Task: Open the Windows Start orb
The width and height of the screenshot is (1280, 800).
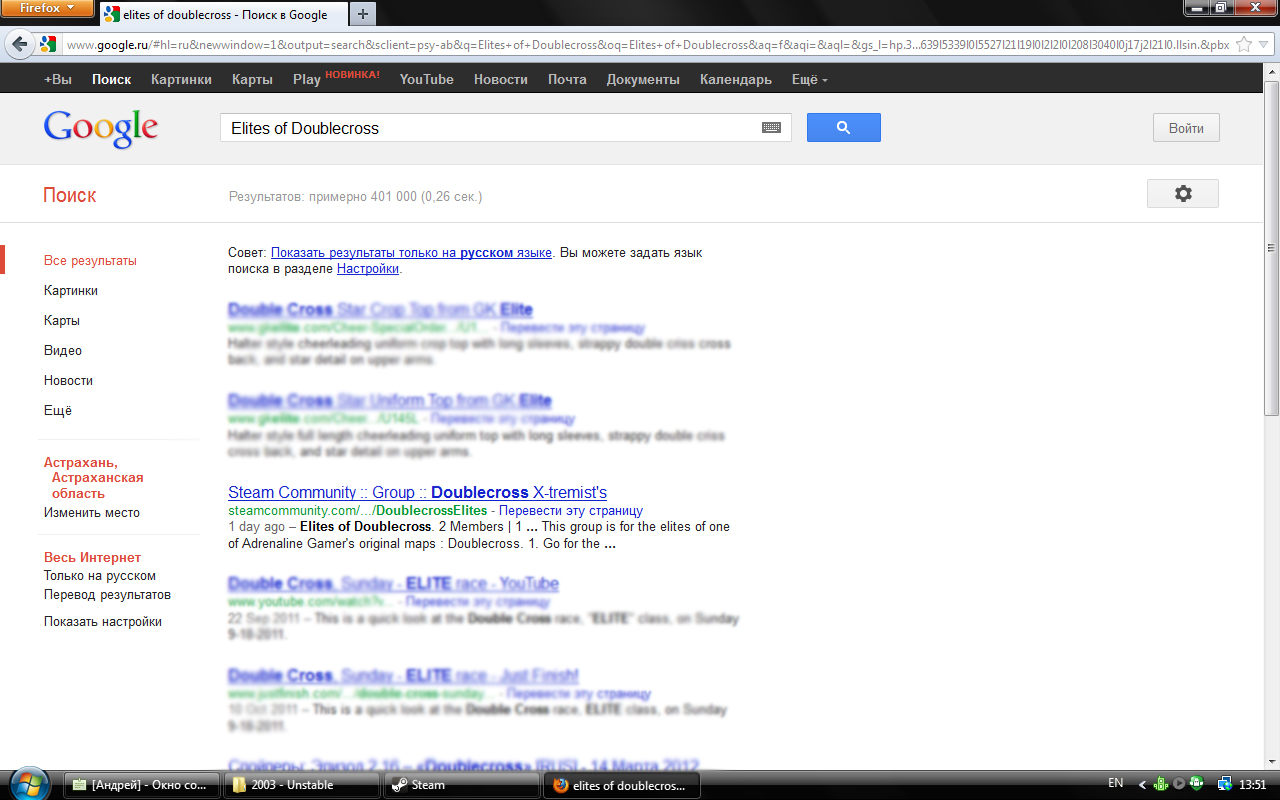Action: pos(28,784)
